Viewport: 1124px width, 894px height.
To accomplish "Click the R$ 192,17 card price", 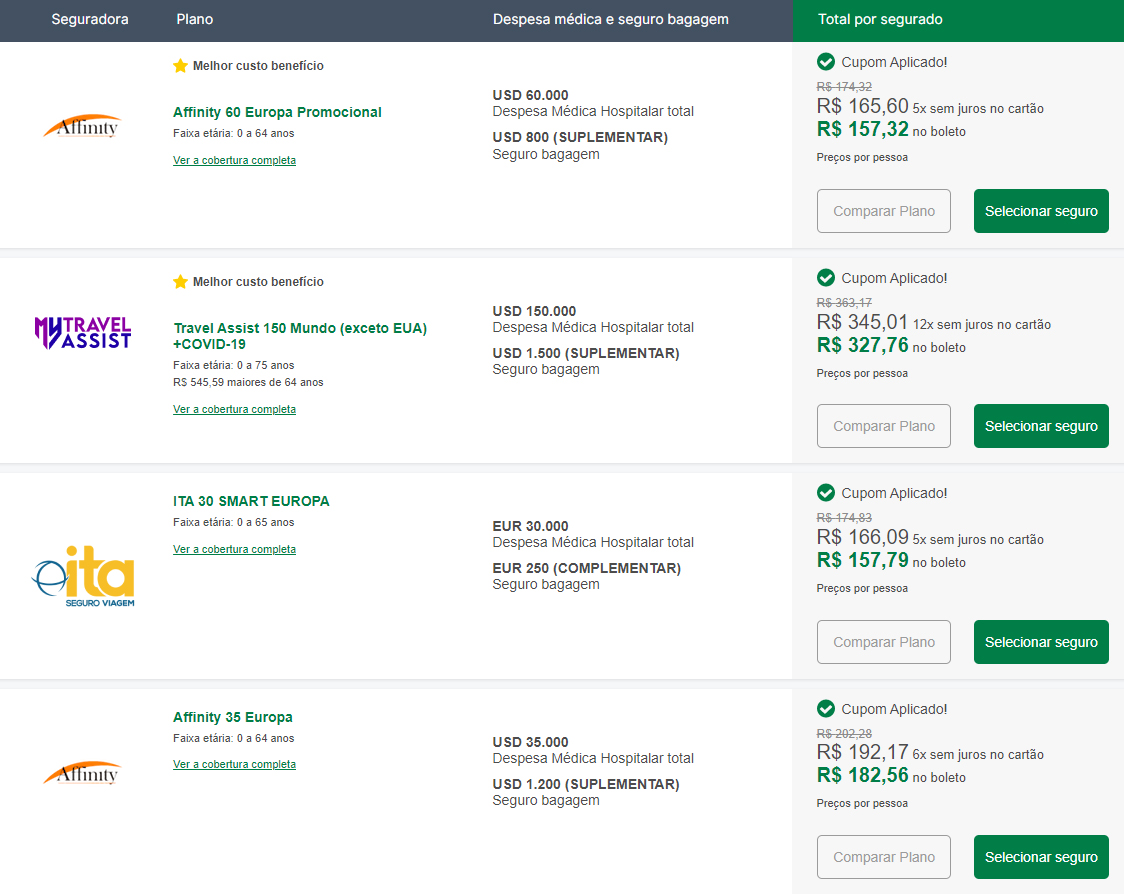I will 862,752.
